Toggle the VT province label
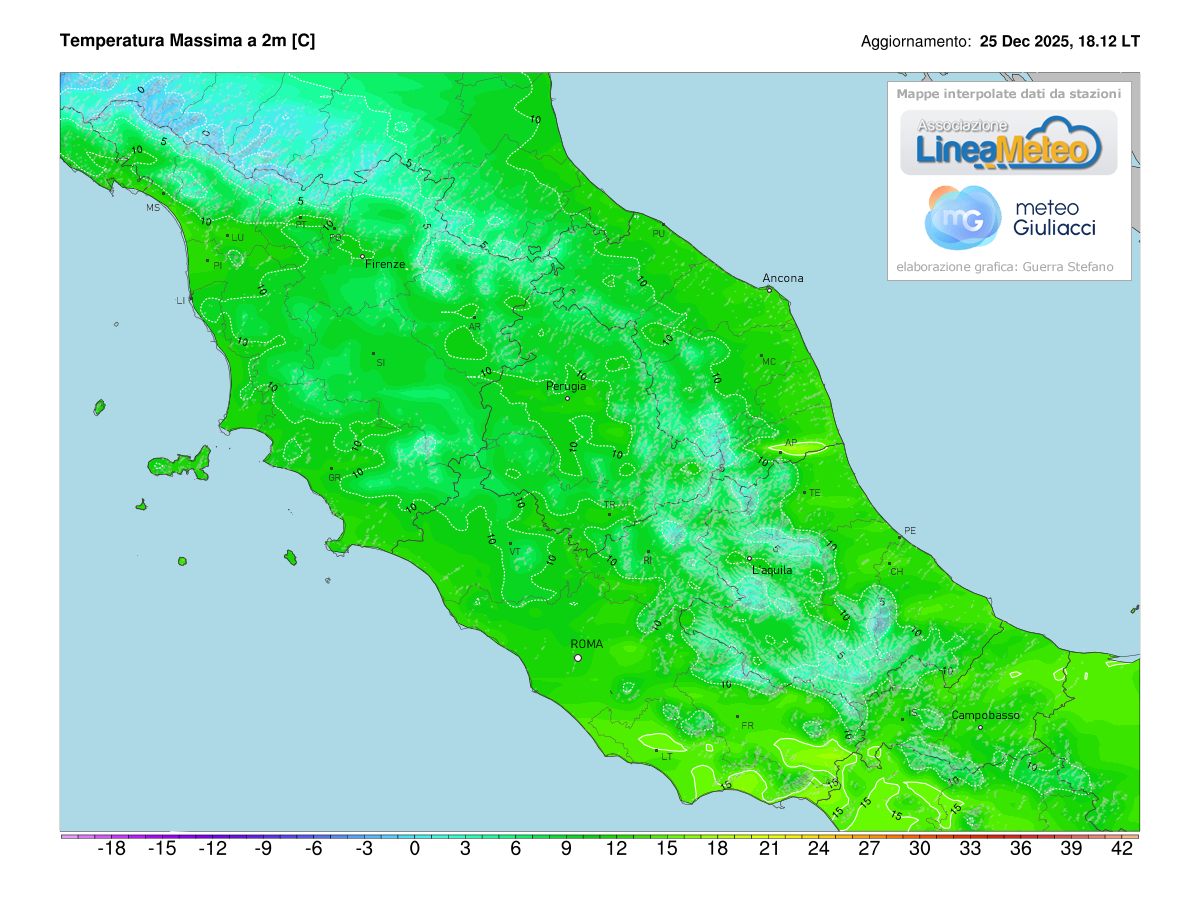 tap(516, 549)
